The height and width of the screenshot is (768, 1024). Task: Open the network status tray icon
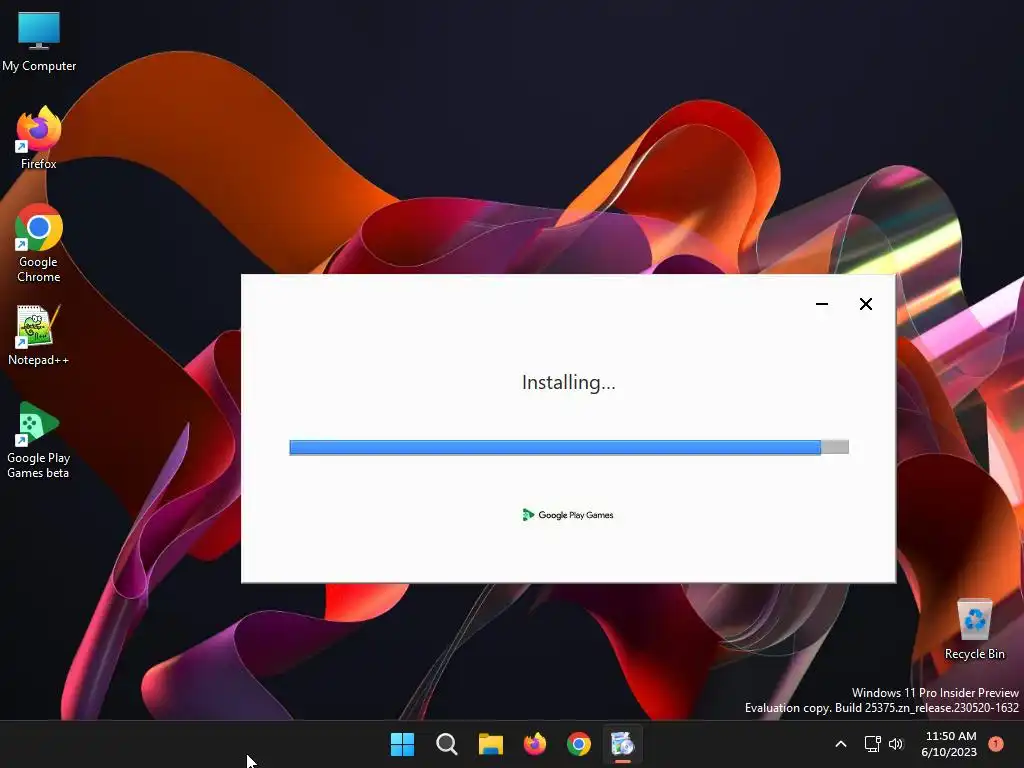pyautogui.click(x=872, y=744)
